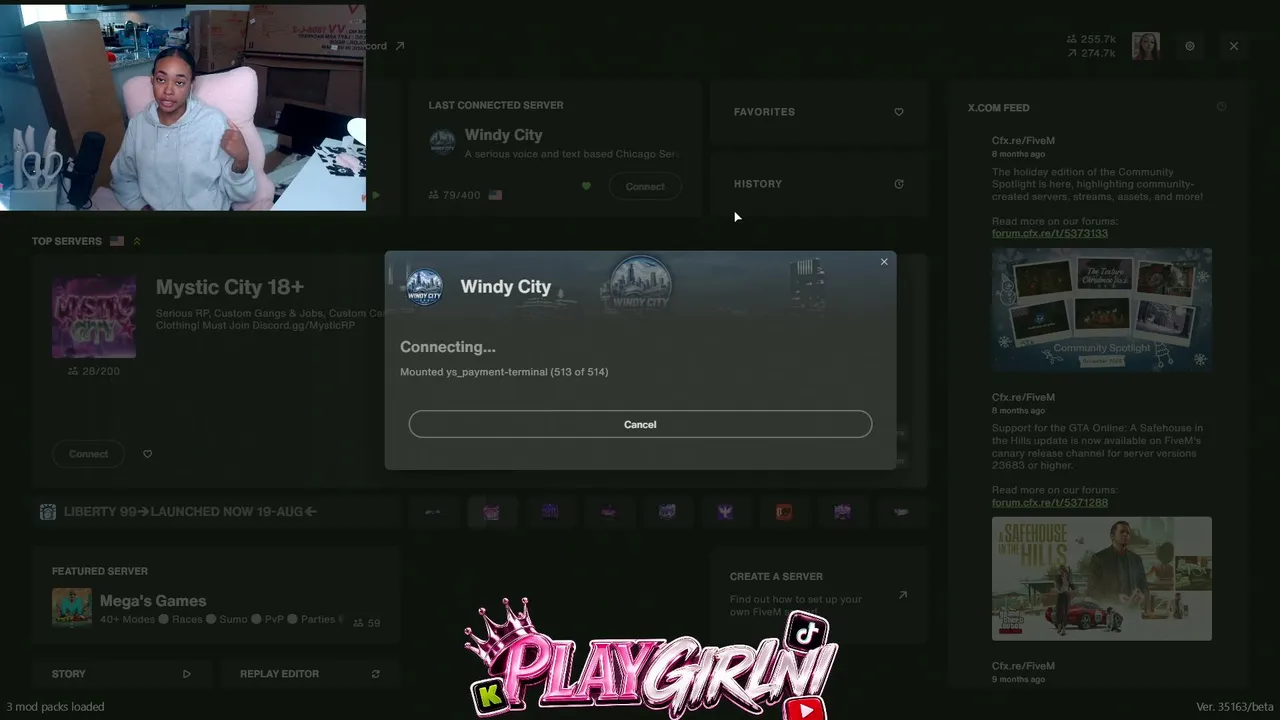
Task: Click the 255.7k players count
Action: click(1091, 39)
